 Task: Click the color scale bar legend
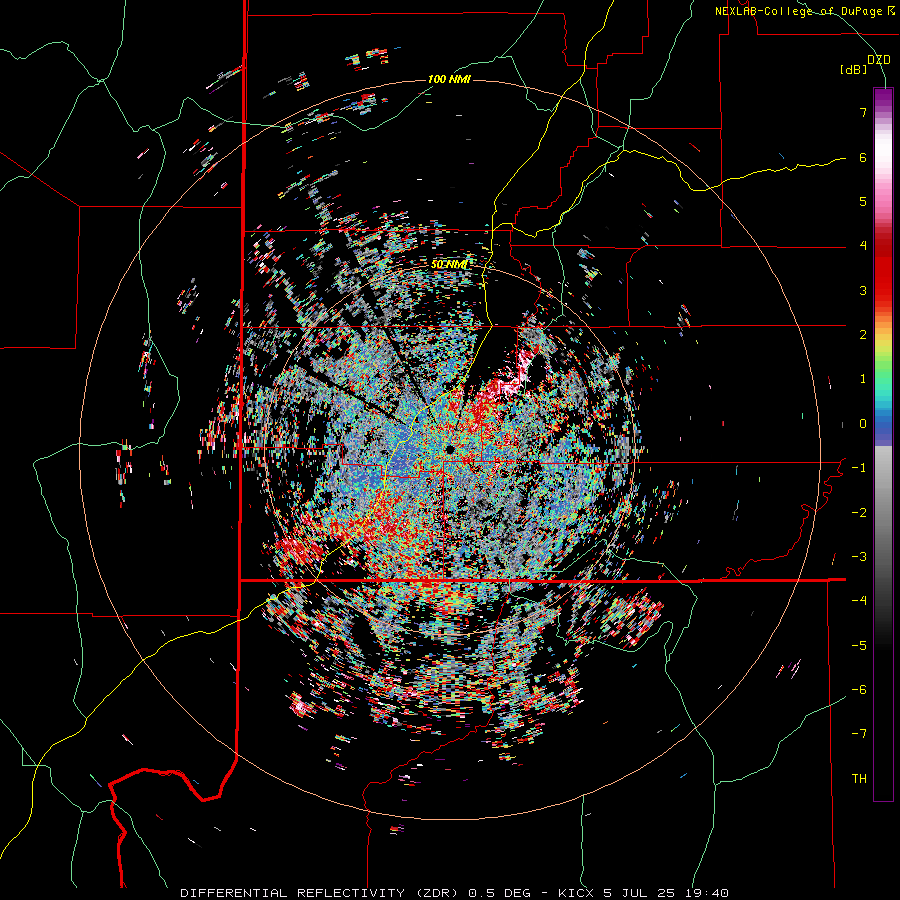coord(883,444)
